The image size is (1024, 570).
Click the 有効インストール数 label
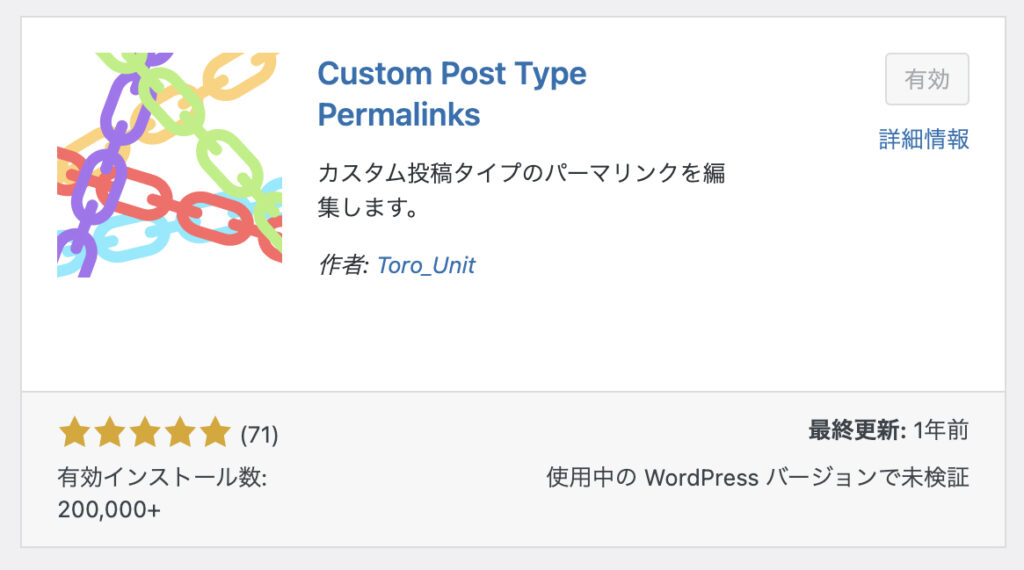tap(162, 477)
